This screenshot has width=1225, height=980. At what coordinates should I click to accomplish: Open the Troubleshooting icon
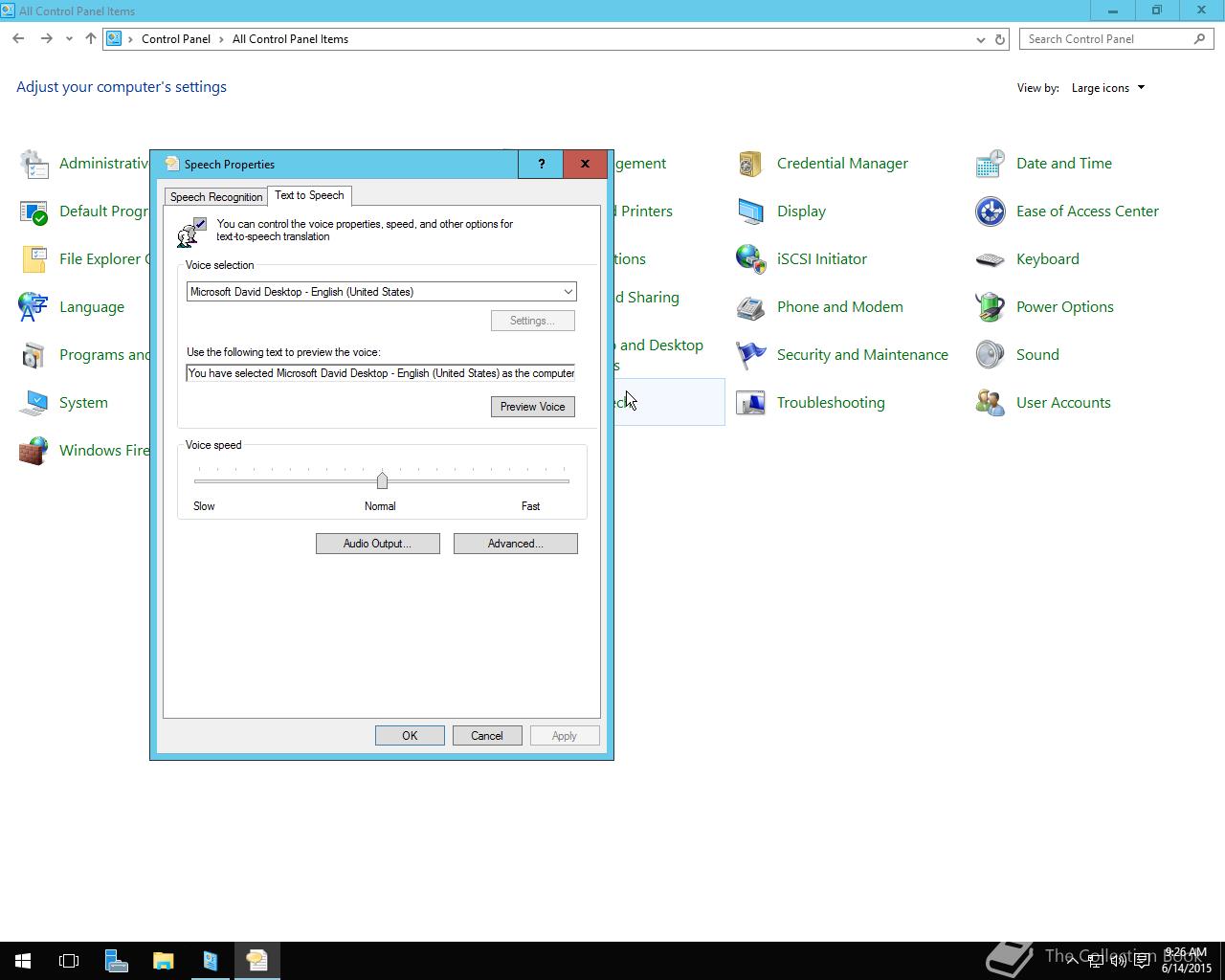pos(750,403)
